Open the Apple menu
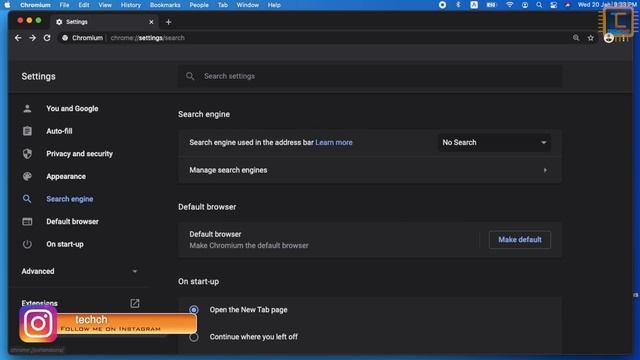Screen dimensions: 640x360 [7, 5]
